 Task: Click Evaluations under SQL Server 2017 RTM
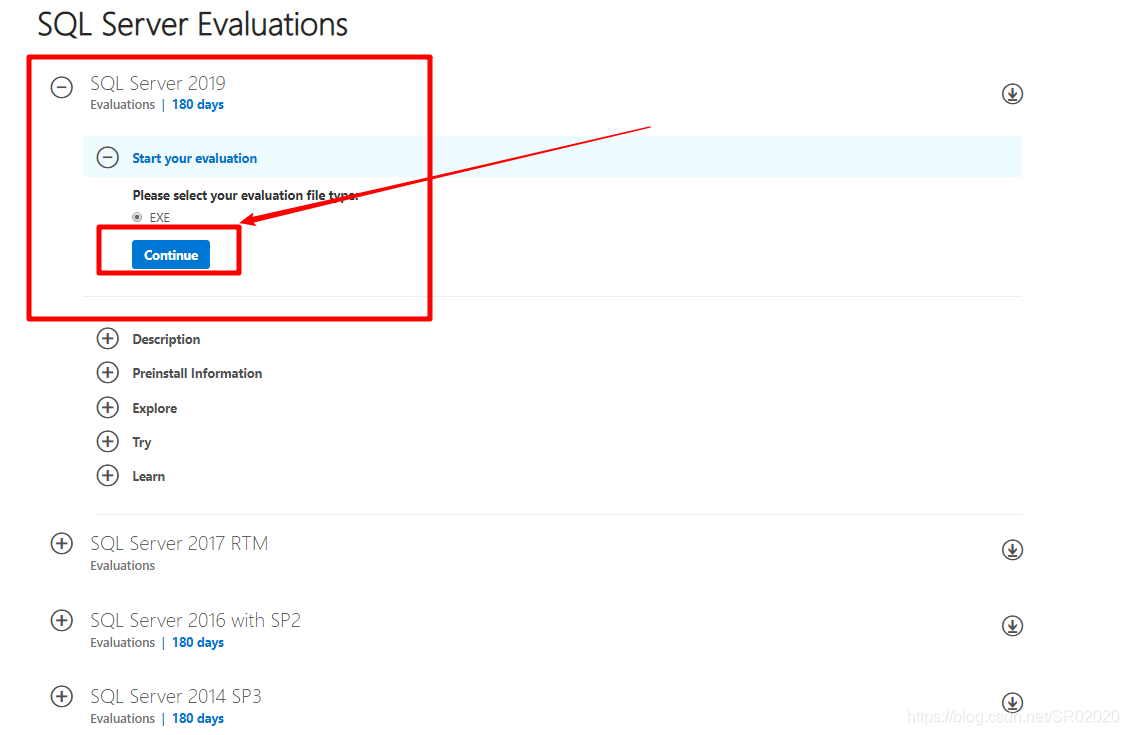tap(122, 566)
